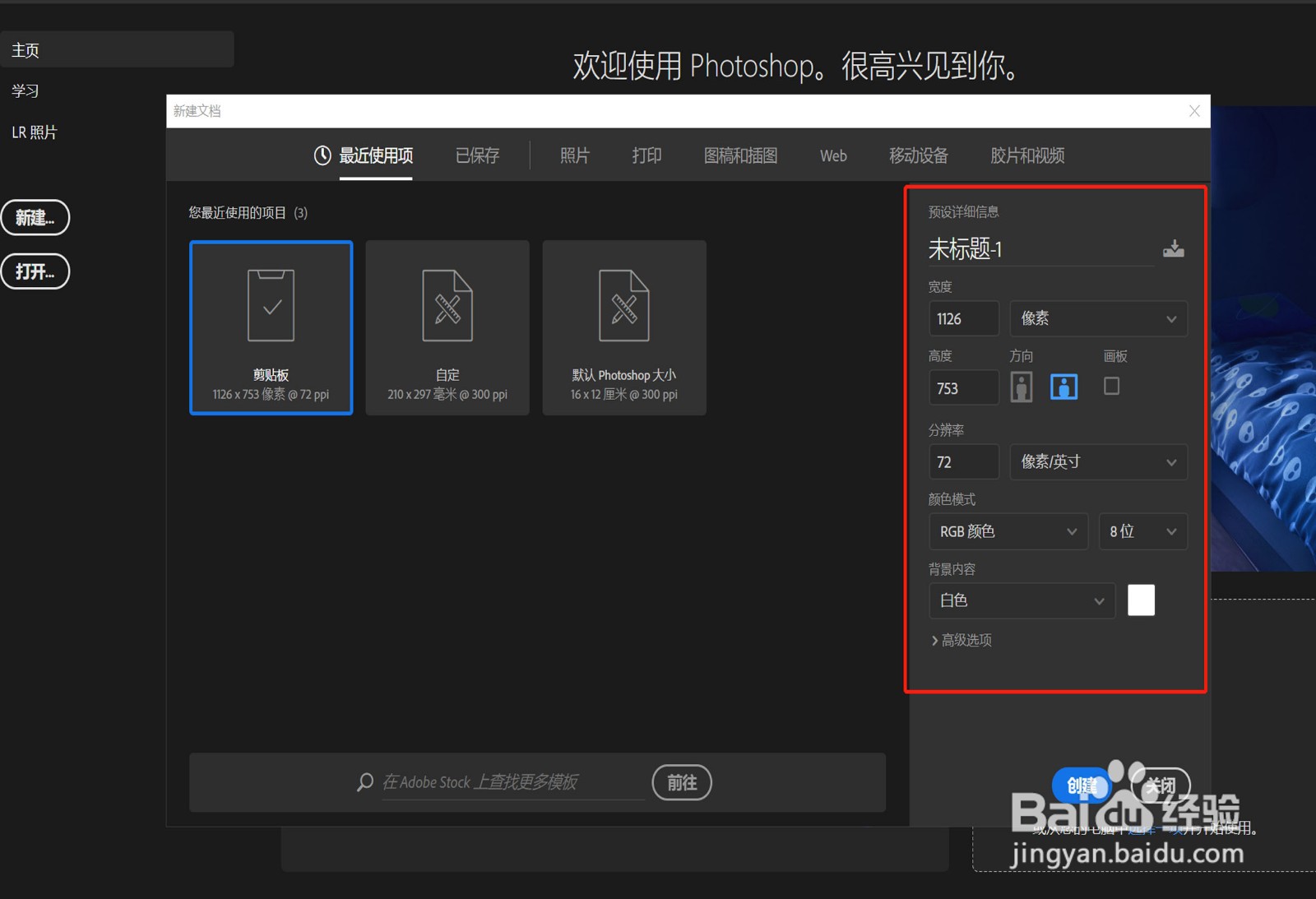Edit the resolution field showing 72
The image size is (1316, 899).
pyautogui.click(x=964, y=461)
